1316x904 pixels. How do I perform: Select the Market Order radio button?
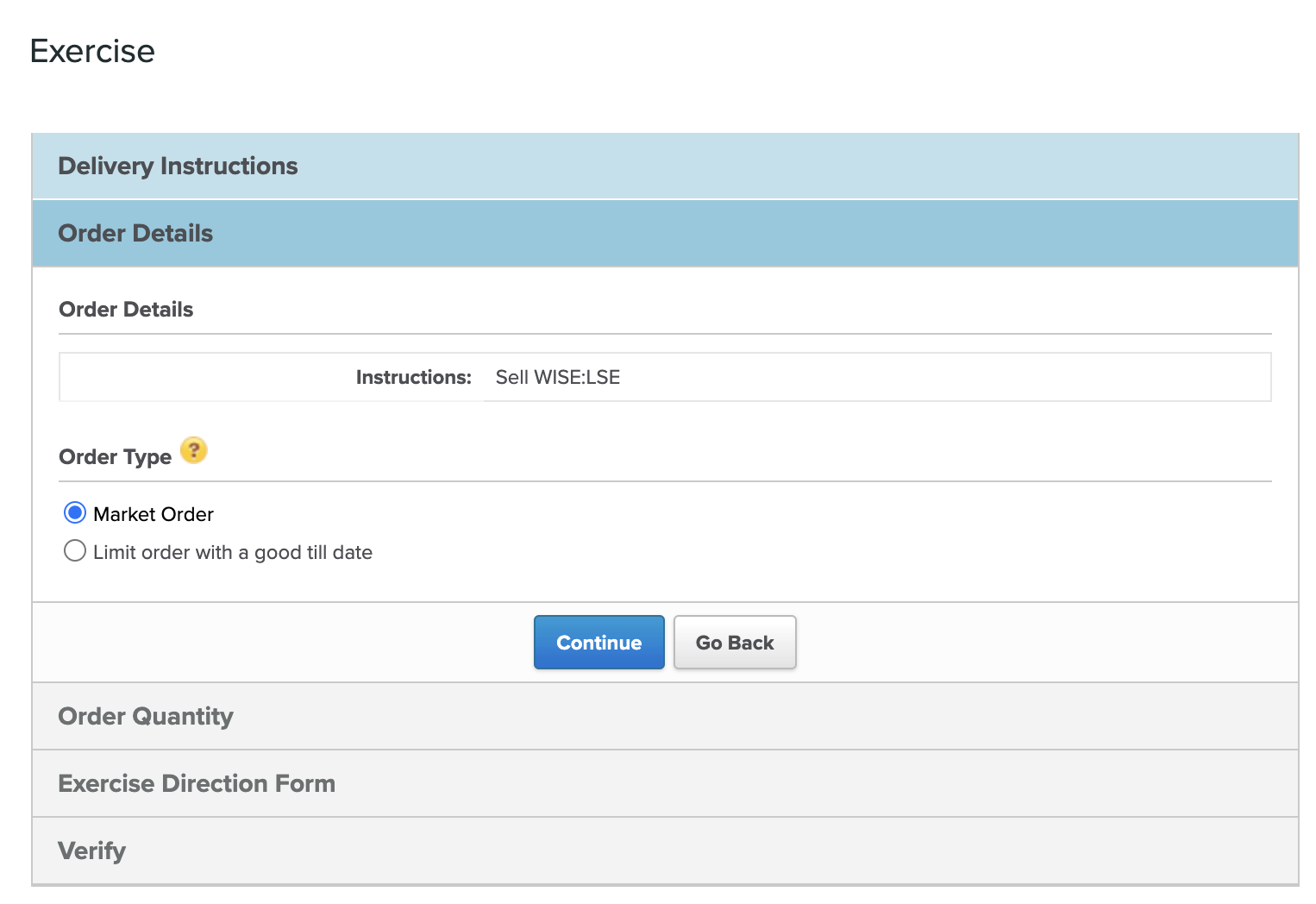coord(75,513)
